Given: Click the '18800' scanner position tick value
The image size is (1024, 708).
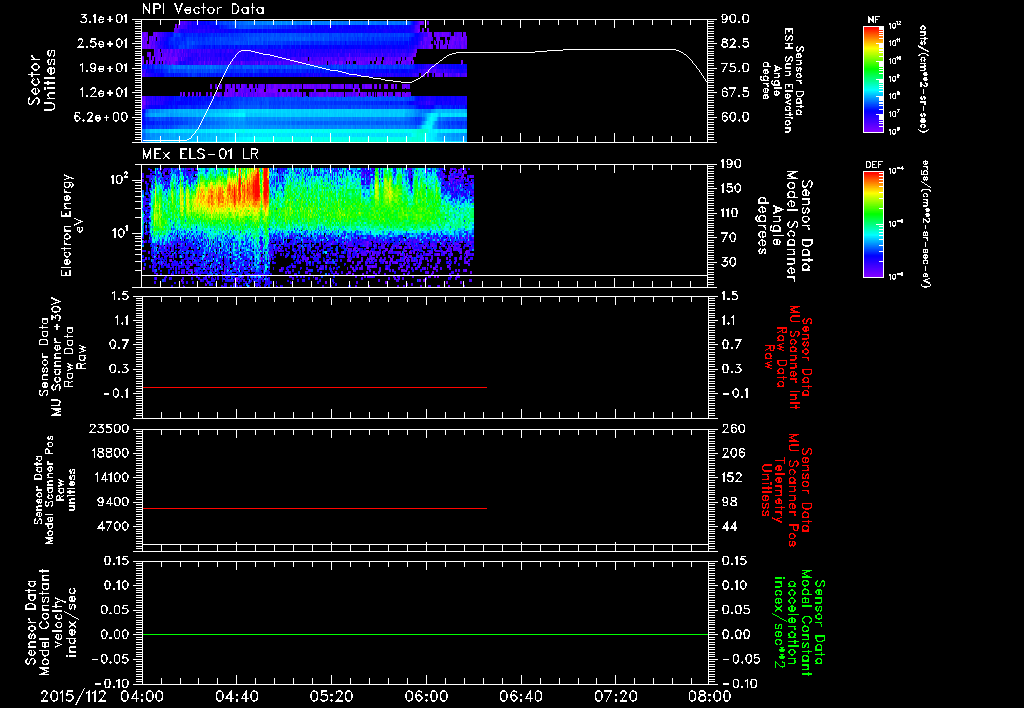Looking at the screenshot, I should pyautogui.click(x=108, y=453).
